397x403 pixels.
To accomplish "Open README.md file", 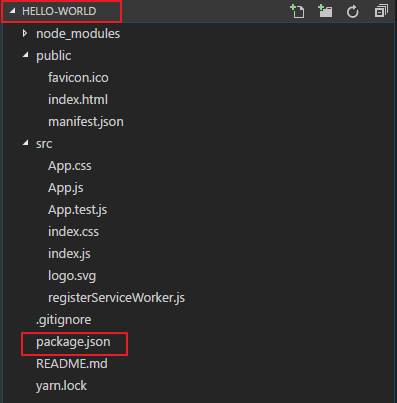I will tap(72, 364).
